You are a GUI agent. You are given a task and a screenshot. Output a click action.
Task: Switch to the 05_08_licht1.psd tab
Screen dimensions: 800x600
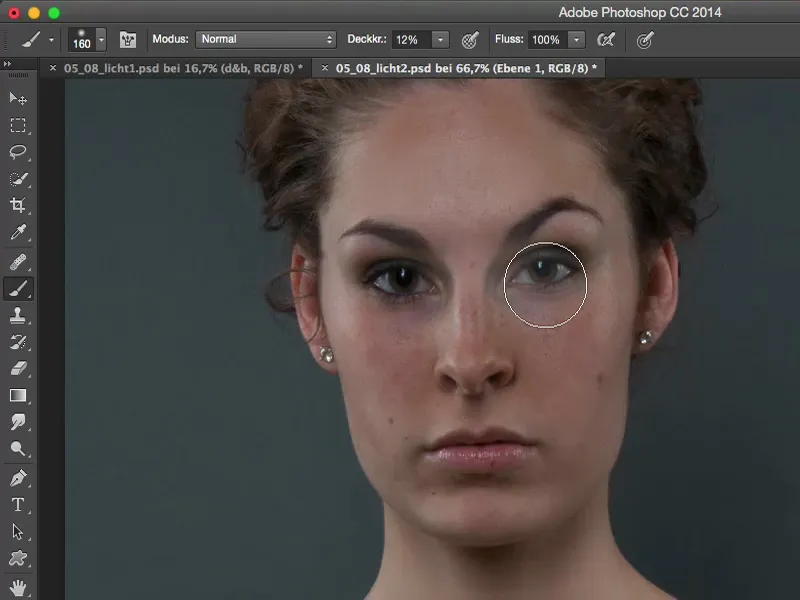(183, 68)
